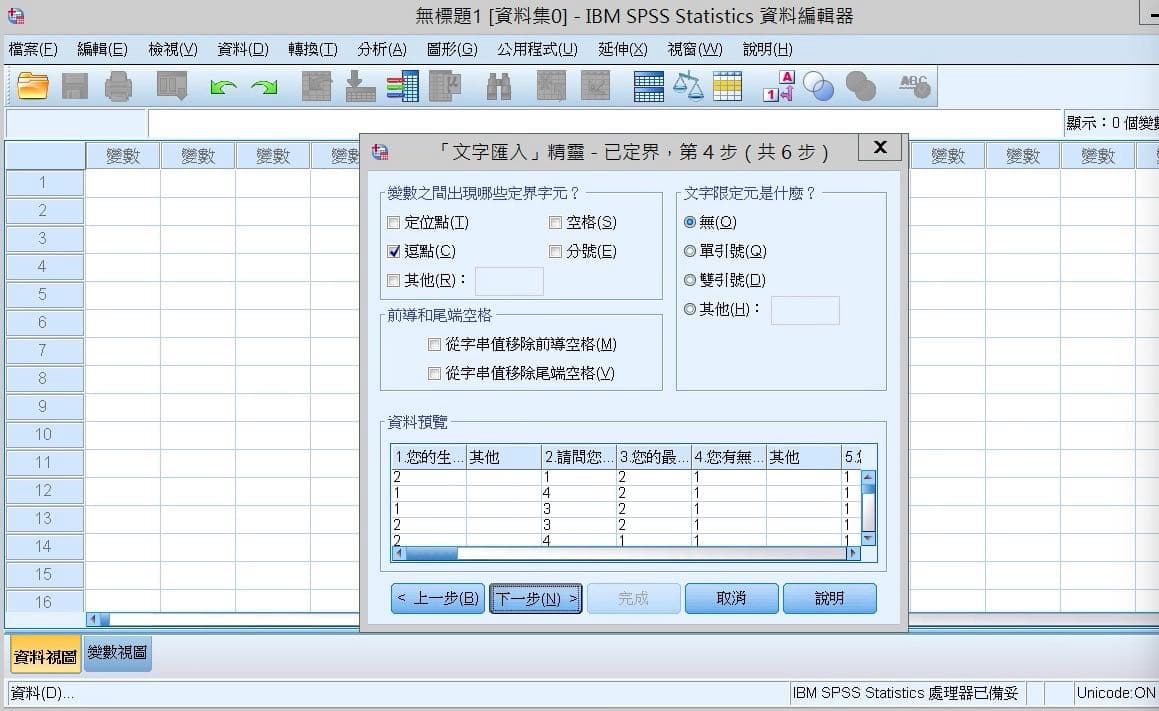Uncheck the 逗點(C) delimiter checkbox
This screenshot has height=711, width=1159.
[394, 251]
